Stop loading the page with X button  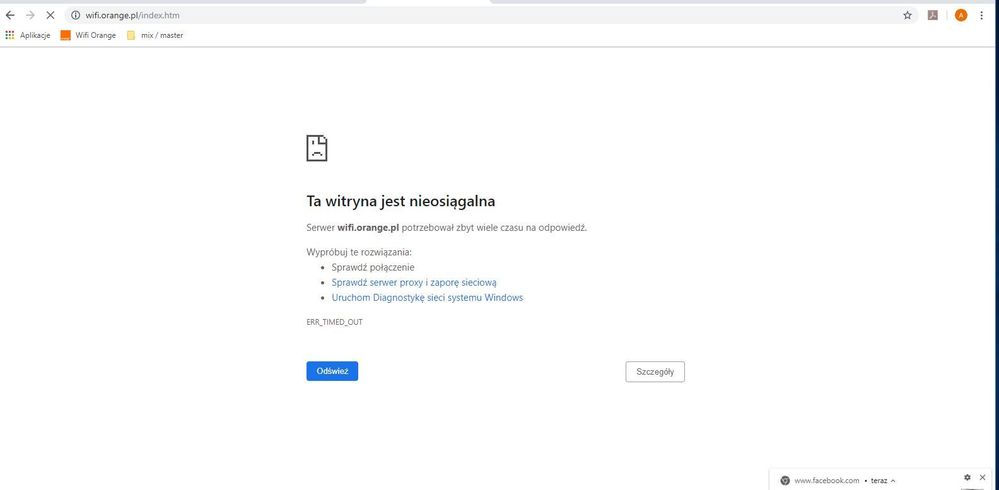pos(50,16)
